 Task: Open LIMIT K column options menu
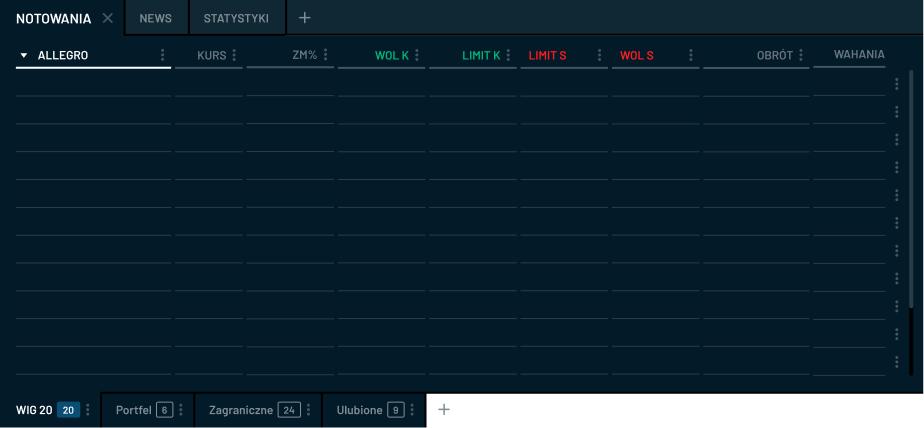tap(508, 55)
